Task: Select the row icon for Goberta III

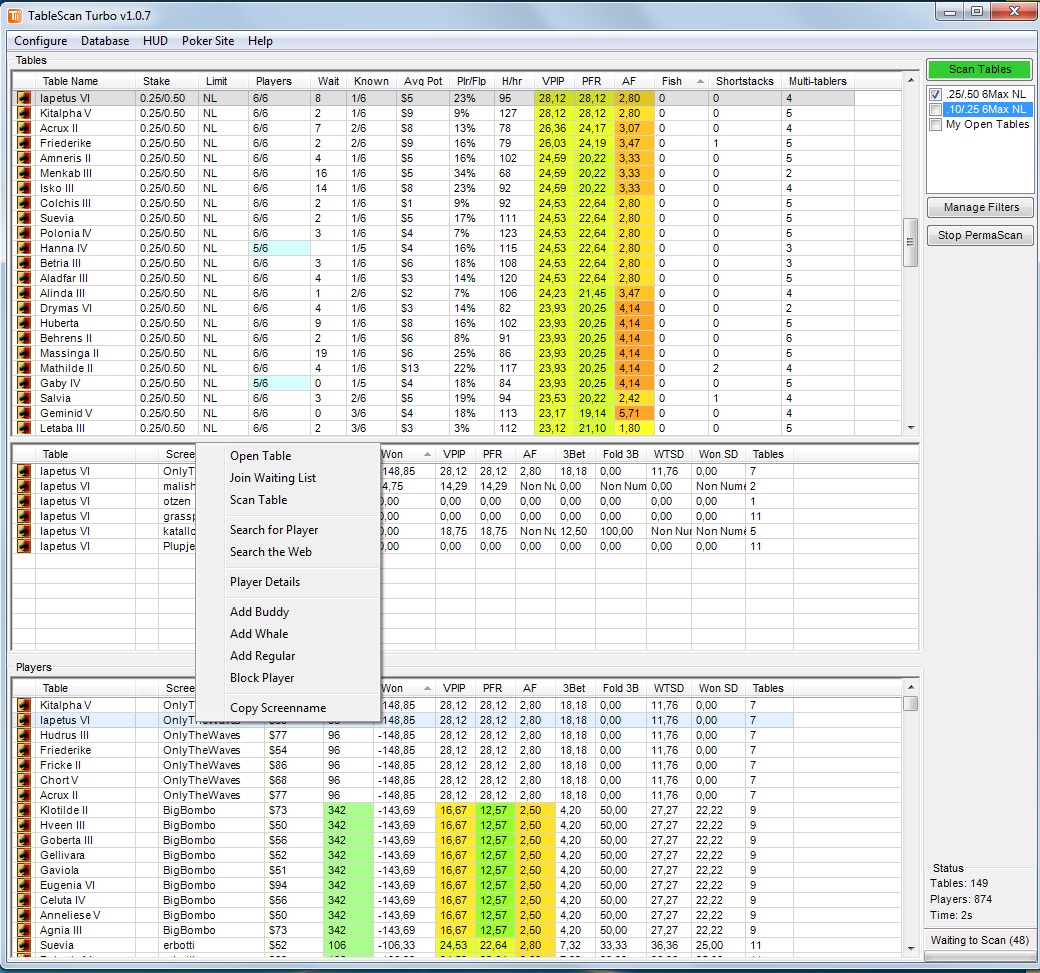Action: click(x=25, y=840)
